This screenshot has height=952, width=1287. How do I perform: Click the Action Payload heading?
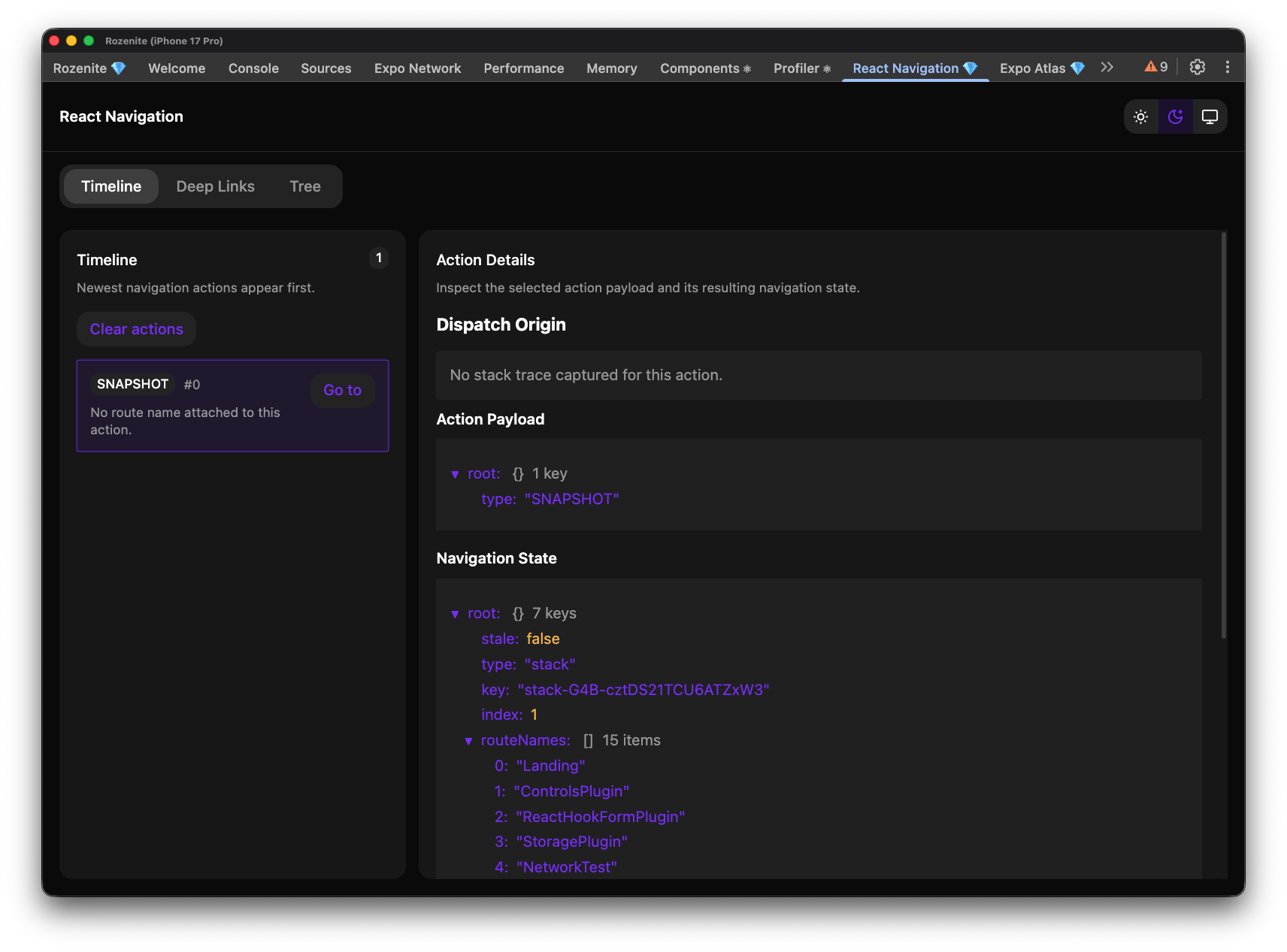point(490,419)
